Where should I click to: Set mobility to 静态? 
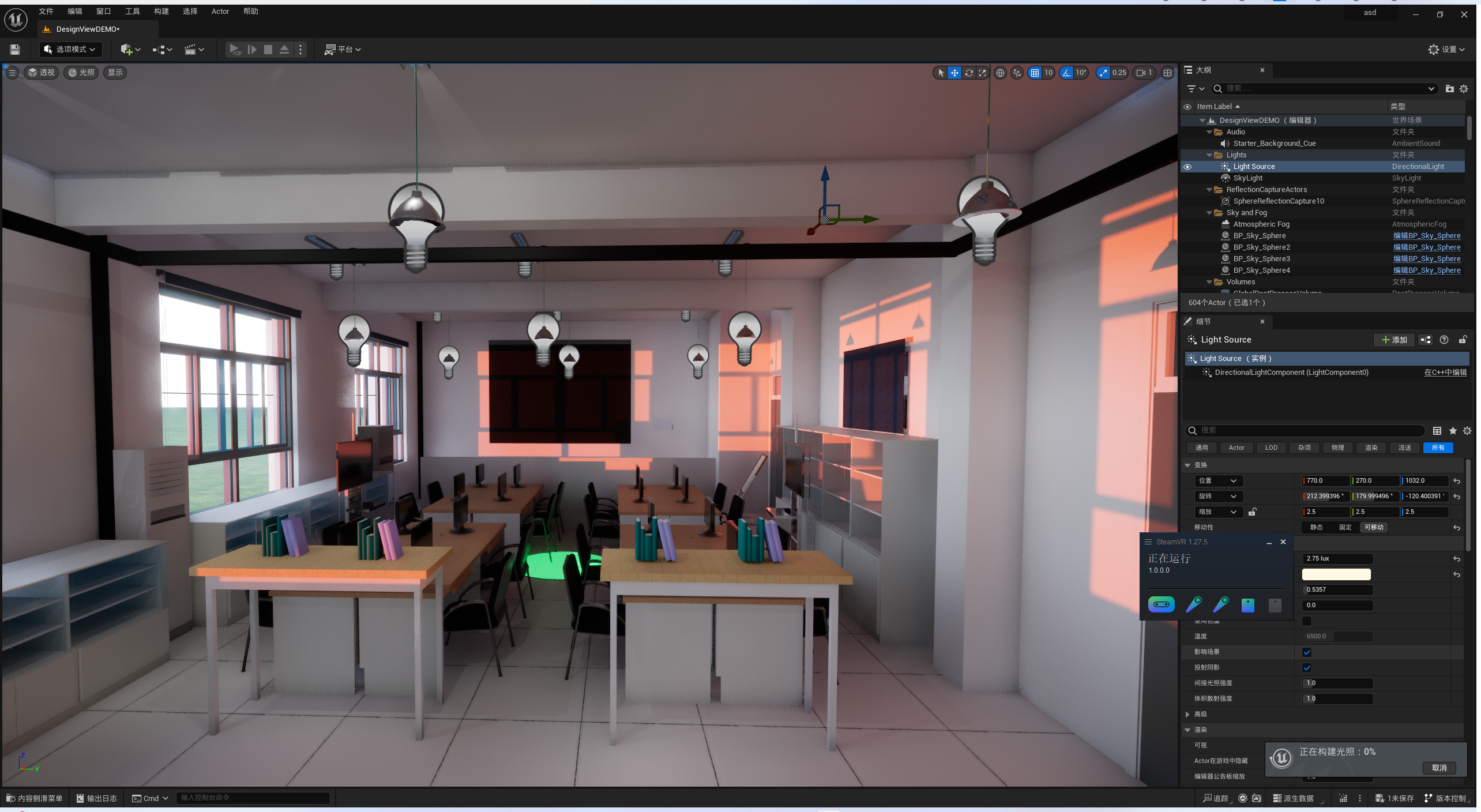[x=1317, y=527]
